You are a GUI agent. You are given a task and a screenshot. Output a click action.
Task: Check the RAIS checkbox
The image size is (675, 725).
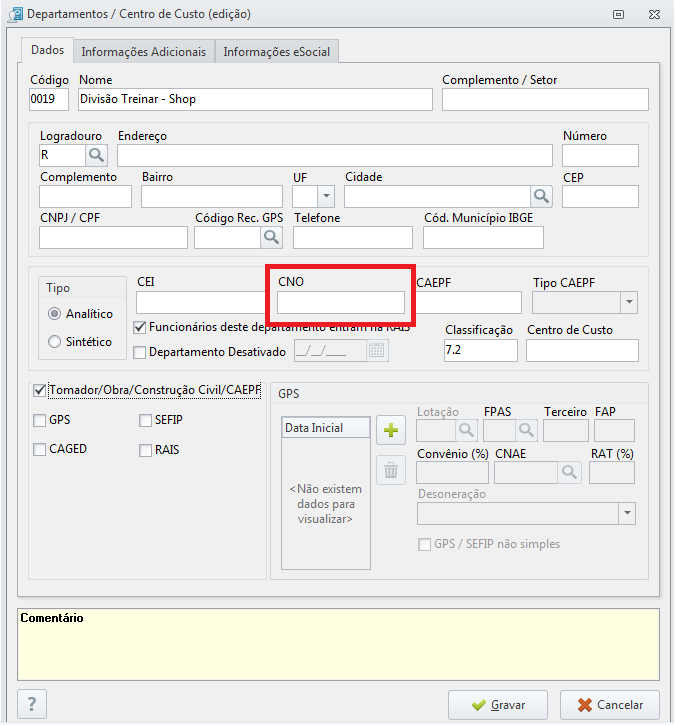click(146, 450)
